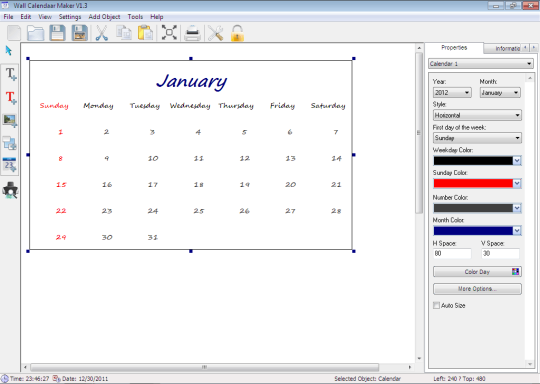Click the canvas horizontal scrollbar thumb
540x384 pixels.
coord(205,367)
